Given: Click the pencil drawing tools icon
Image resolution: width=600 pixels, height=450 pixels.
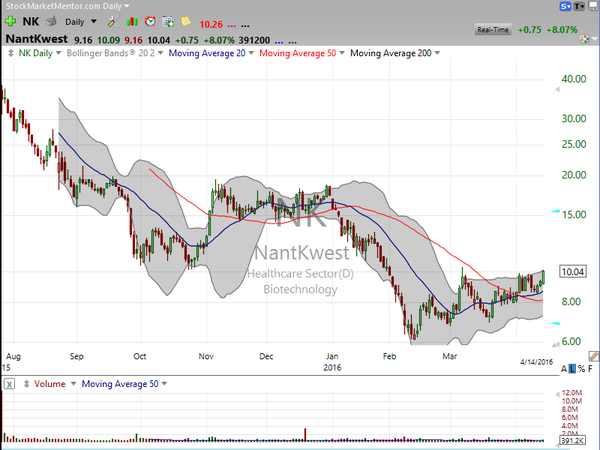Looking at the screenshot, I should [593, 357].
